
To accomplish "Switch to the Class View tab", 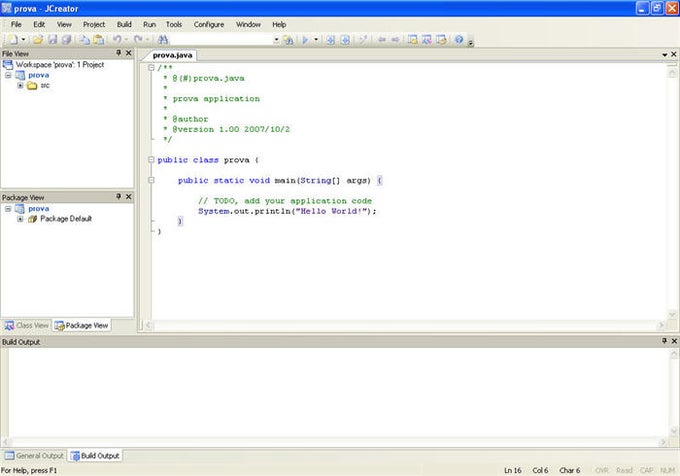I will (x=27, y=325).
